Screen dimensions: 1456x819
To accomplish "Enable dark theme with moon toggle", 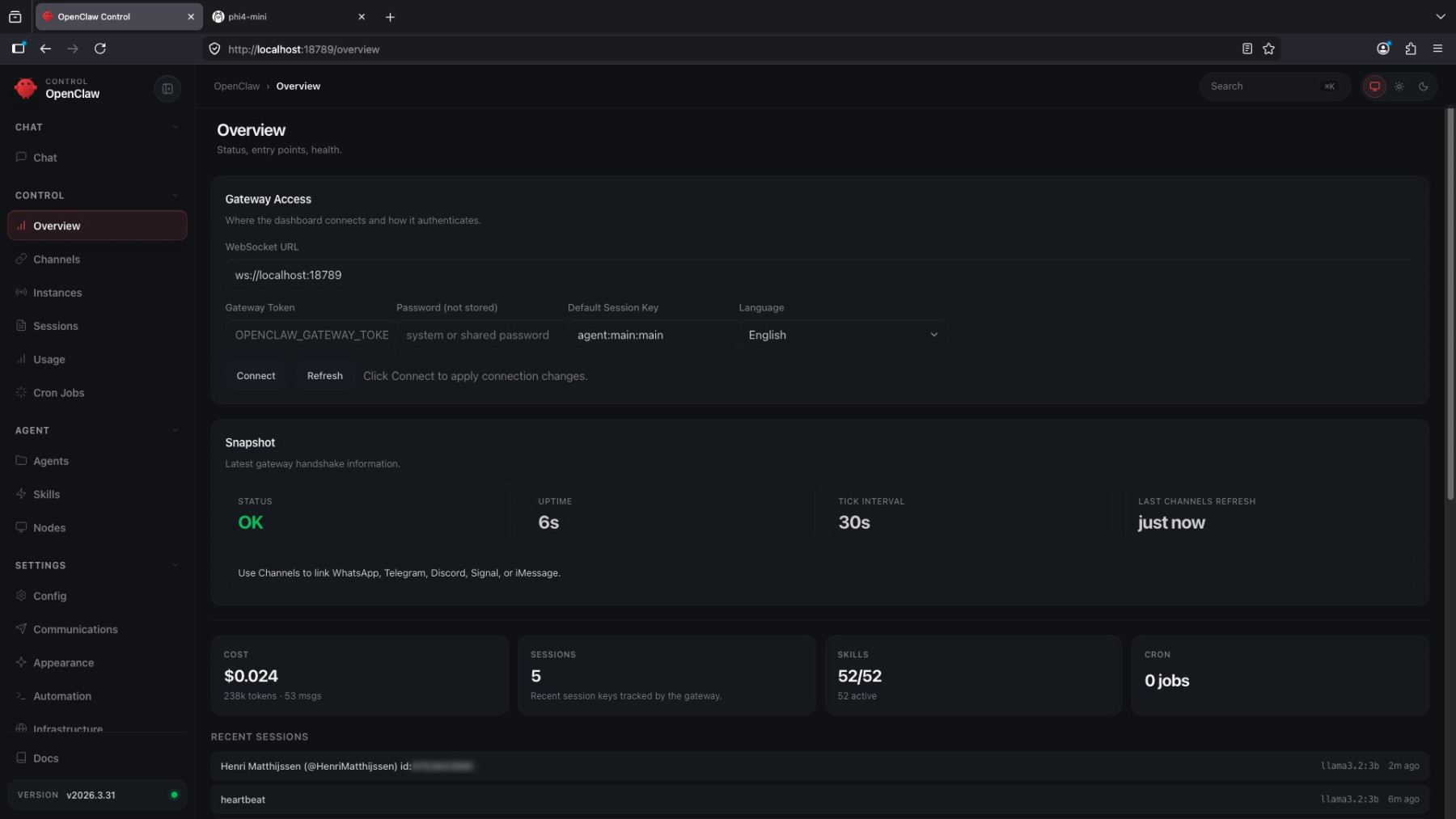I will pyautogui.click(x=1423, y=87).
